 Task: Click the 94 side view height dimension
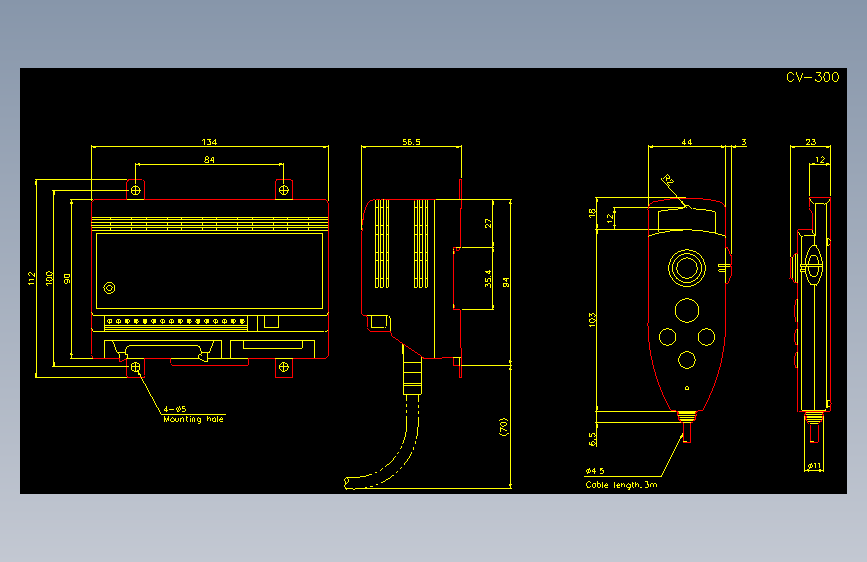click(505, 282)
